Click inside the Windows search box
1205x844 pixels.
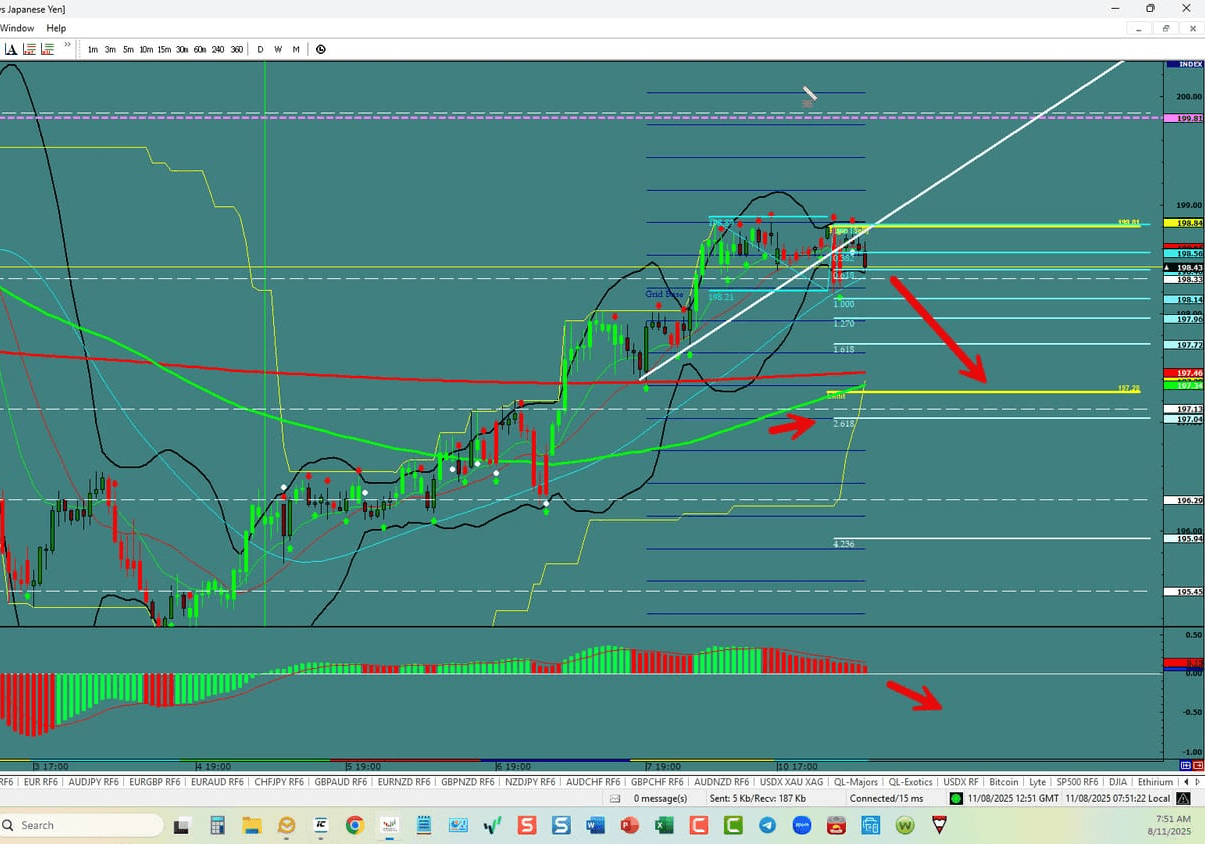[x=80, y=825]
